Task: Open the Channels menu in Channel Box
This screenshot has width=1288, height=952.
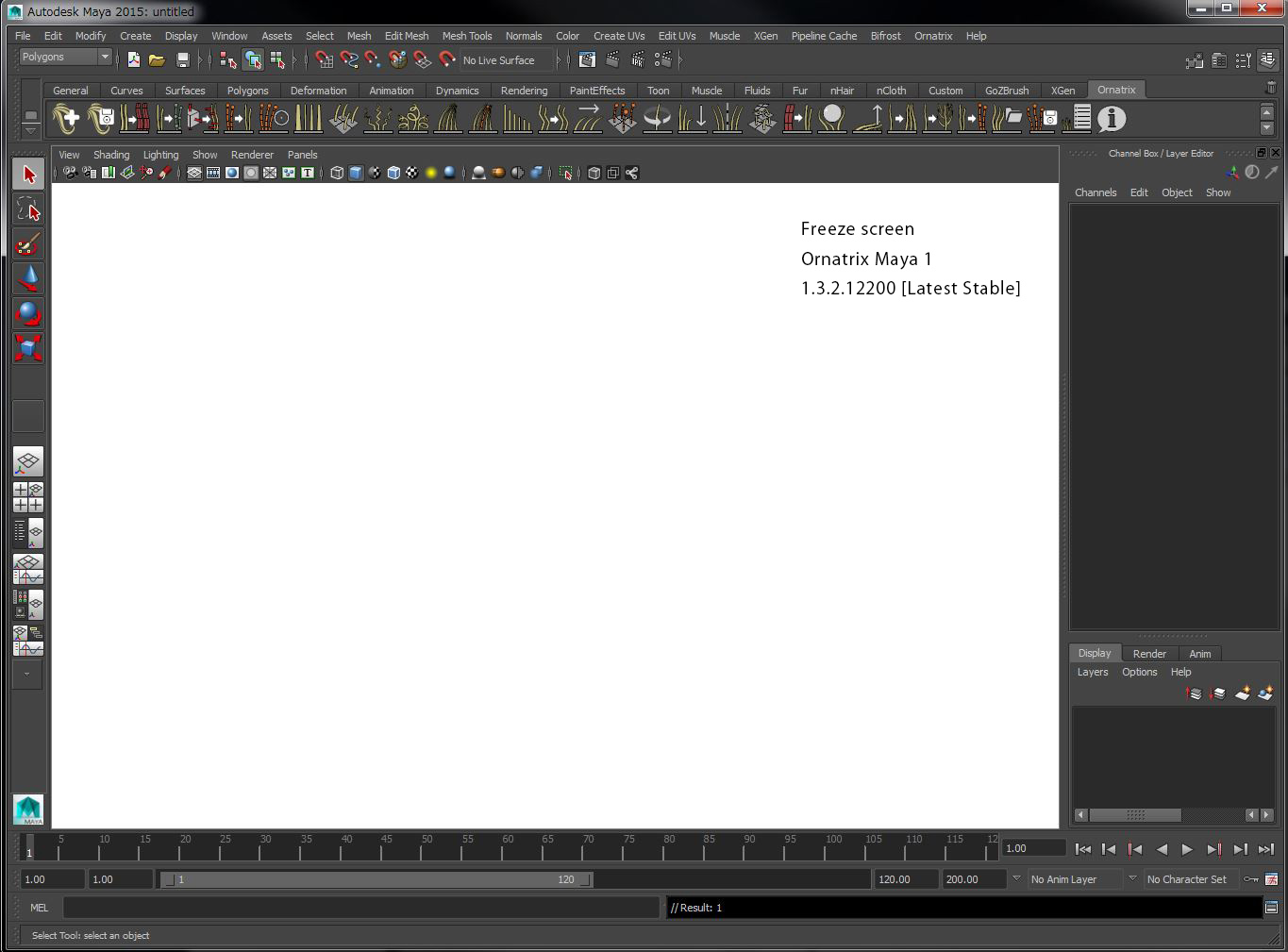Action: point(1095,192)
